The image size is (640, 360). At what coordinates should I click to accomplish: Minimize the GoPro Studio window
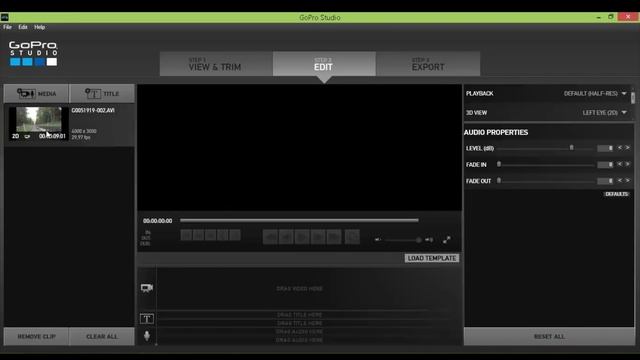coord(599,17)
